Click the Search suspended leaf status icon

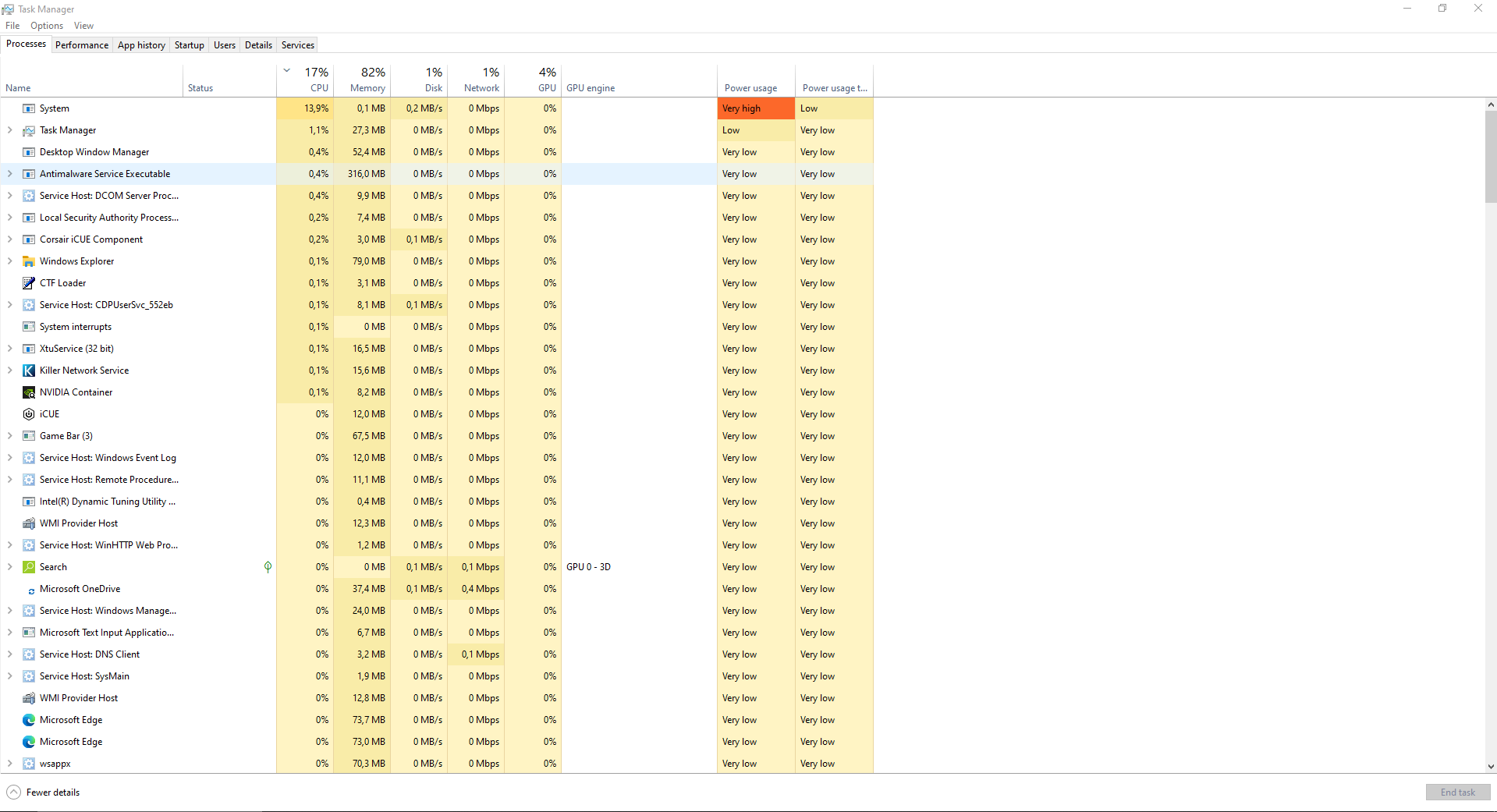pos(268,567)
